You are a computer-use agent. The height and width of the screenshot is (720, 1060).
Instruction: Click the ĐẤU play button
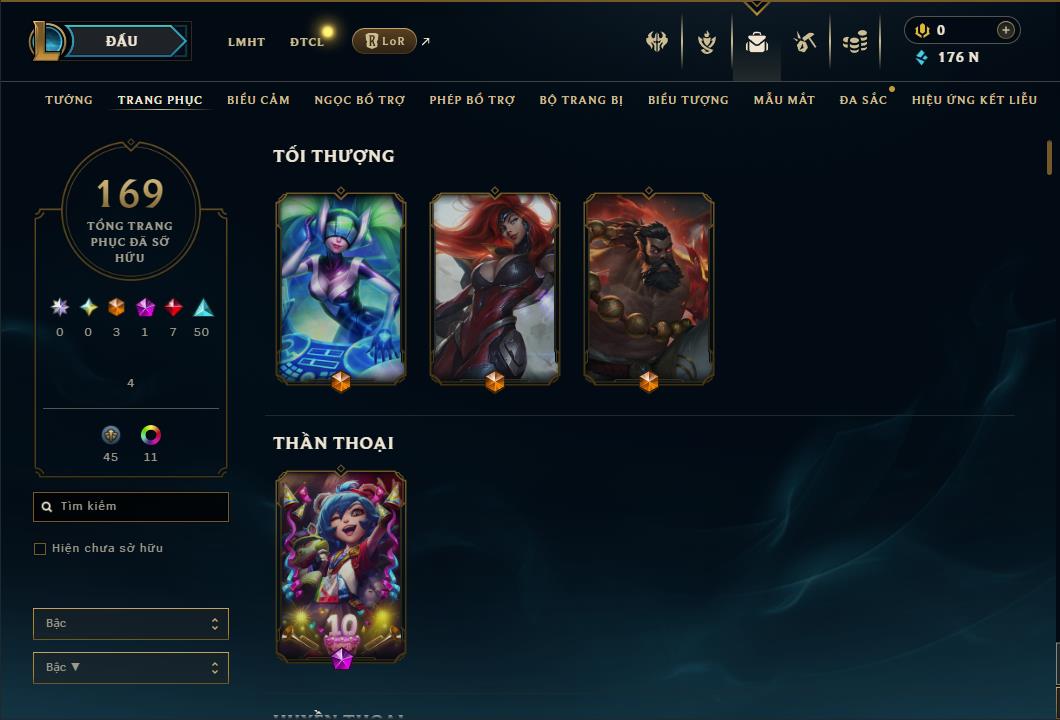(124, 41)
